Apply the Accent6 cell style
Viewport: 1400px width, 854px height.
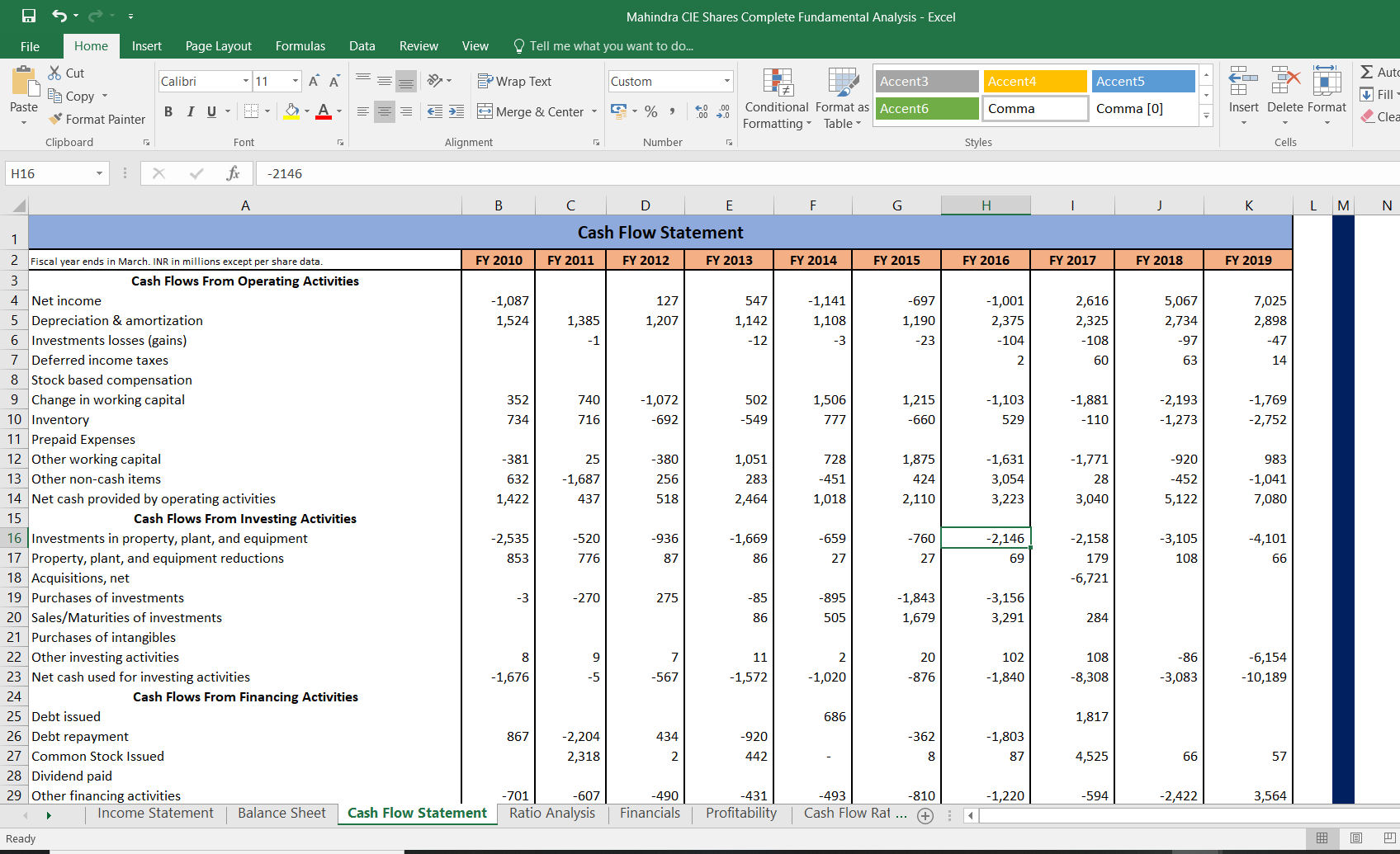[x=927, y=108]
